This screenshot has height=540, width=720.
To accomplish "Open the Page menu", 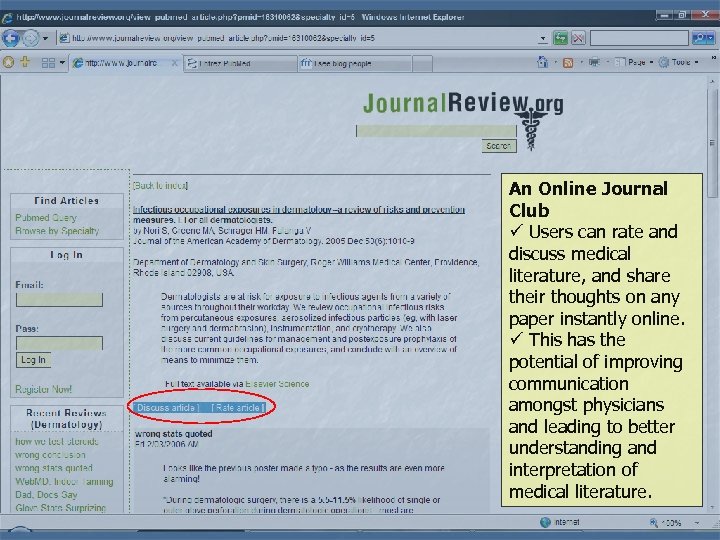I will (x=633, y=62).
